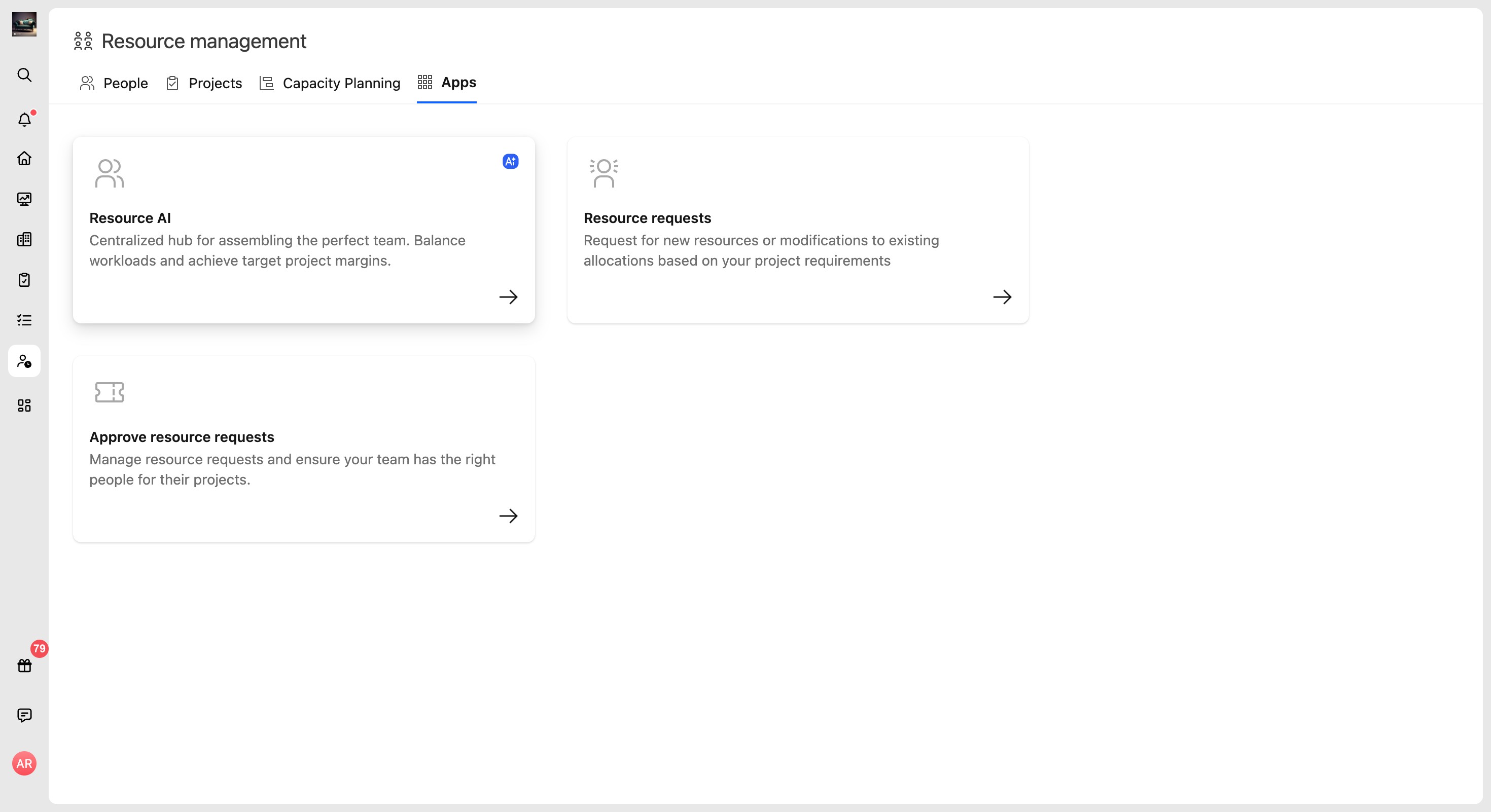Viewport: 1491px width, 812px height.
Task: Open the clipboard check sidebar icon
Action: (x=24, y=280)
